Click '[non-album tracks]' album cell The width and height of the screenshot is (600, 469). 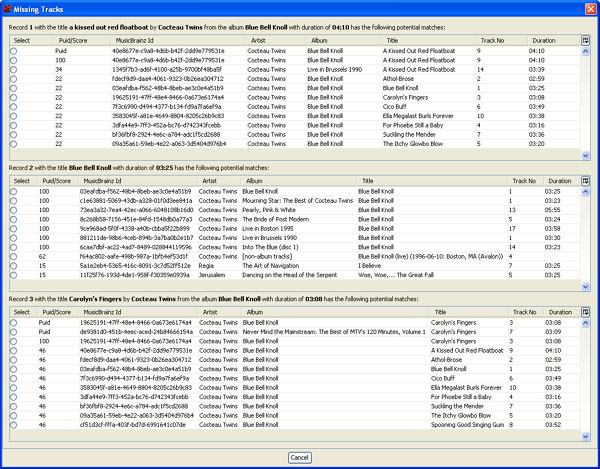click(267, 257)
